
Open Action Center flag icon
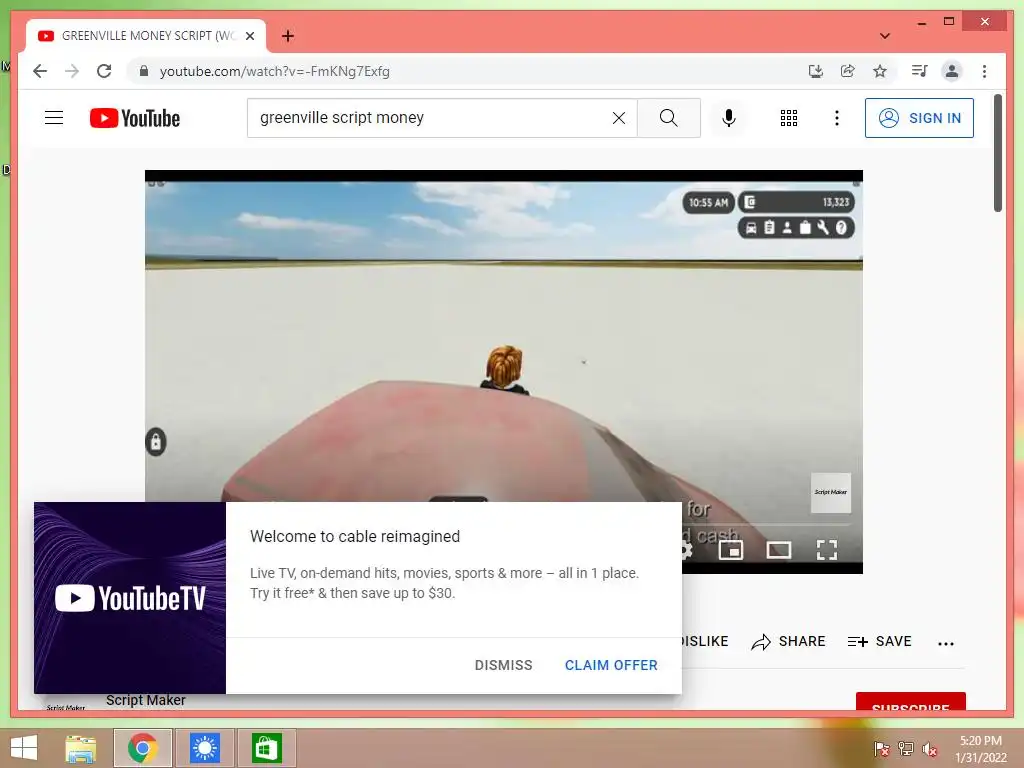[x=882, y=749]
